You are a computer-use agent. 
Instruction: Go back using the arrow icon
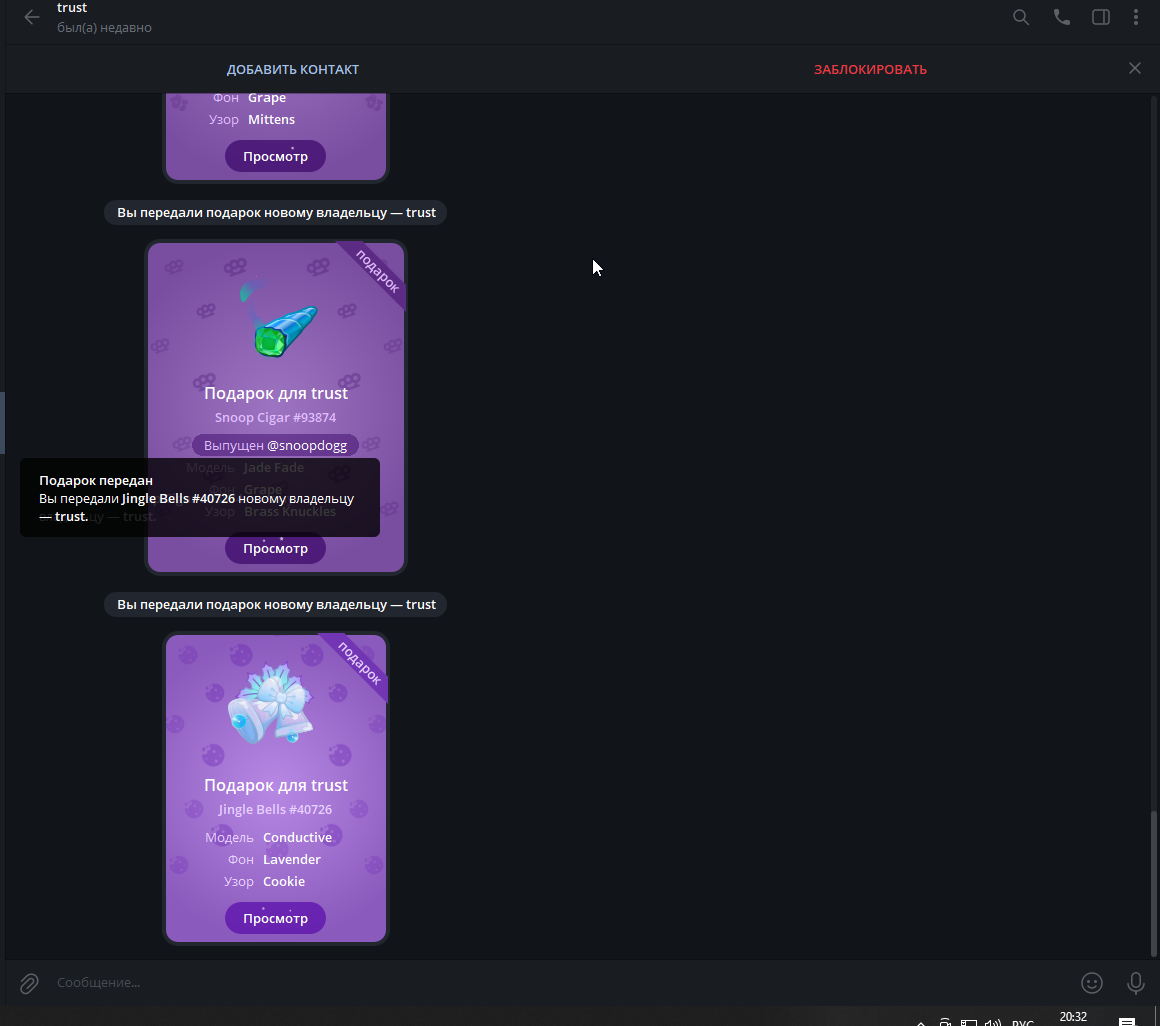[31, 17]
